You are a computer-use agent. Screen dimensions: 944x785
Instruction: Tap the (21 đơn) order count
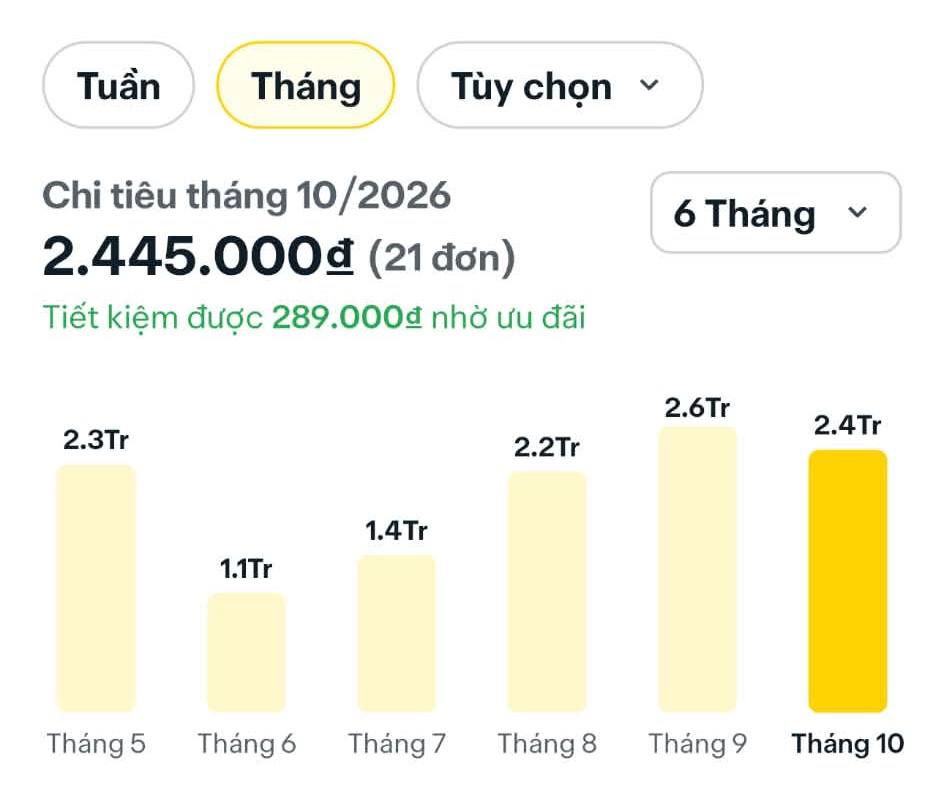441,258
